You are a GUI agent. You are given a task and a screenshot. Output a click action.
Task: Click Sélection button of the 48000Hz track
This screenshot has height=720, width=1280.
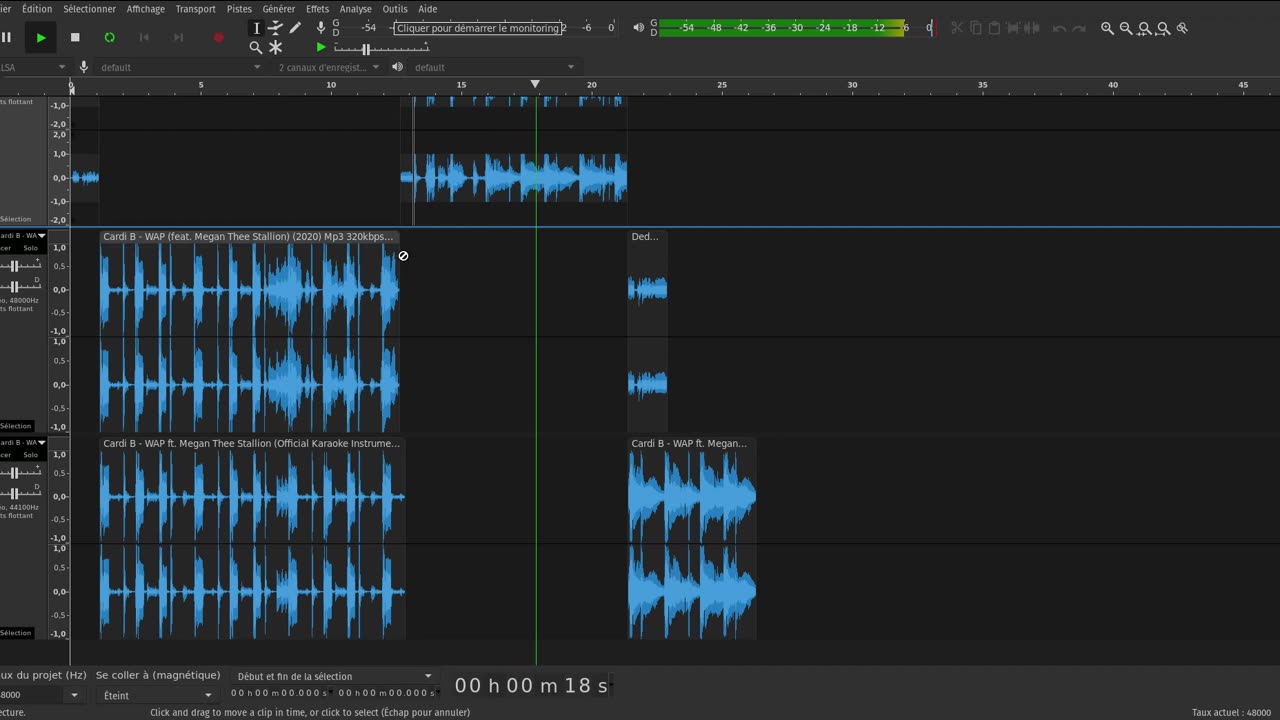tap(17, 426)
